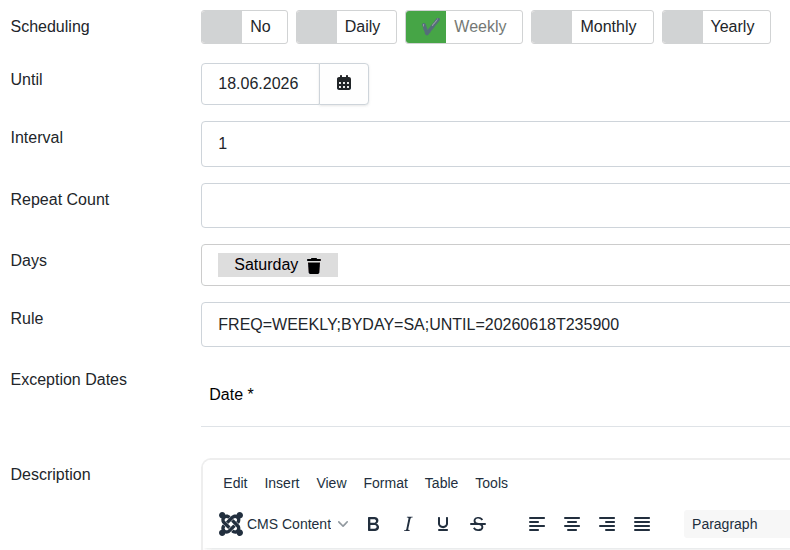The width and height of the screenshot is (790, 550).
Task: Remove Saturday with the trash icon
Action: click(314, 265)
